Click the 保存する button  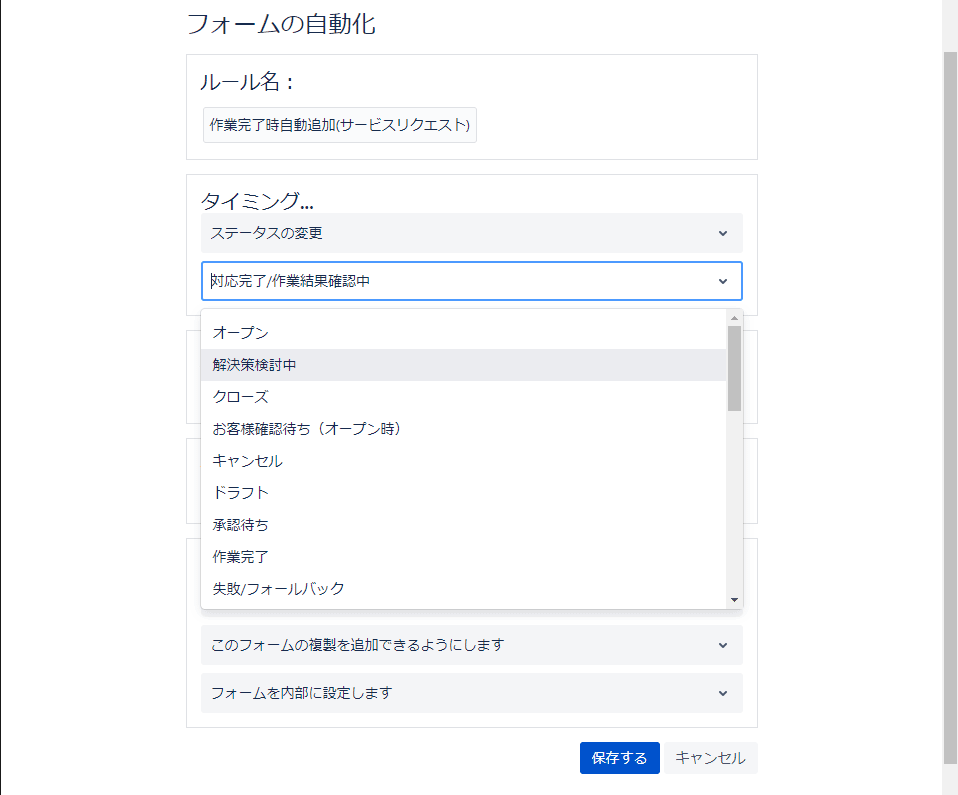coord(620,758)
